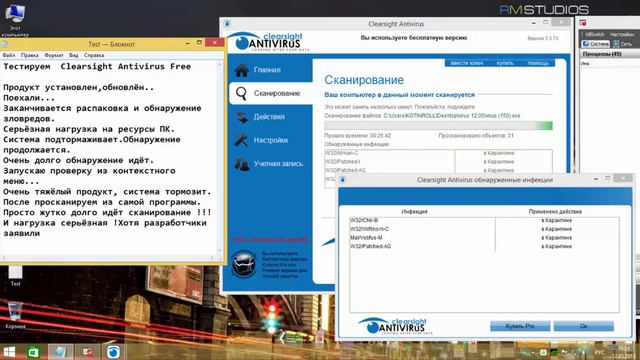
Task: Click the купить link at top
Action: pos(505,63)
